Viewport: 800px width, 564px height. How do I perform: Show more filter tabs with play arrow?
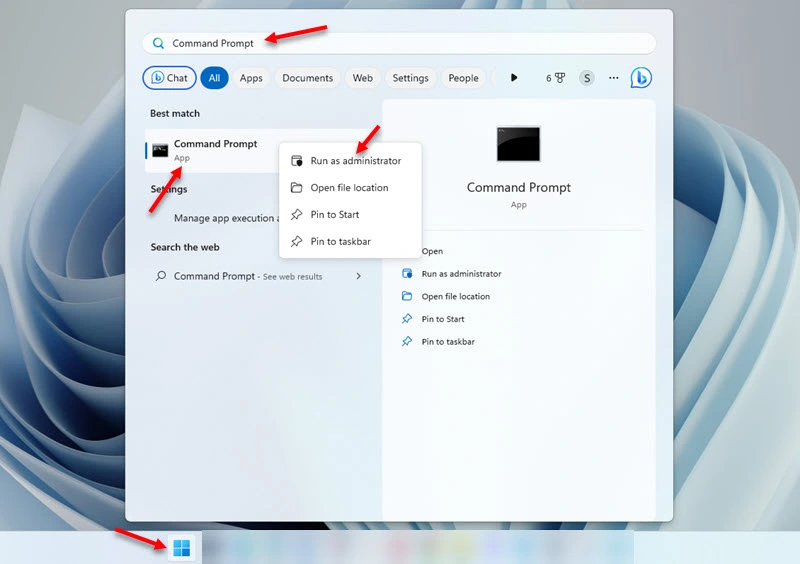514,78
